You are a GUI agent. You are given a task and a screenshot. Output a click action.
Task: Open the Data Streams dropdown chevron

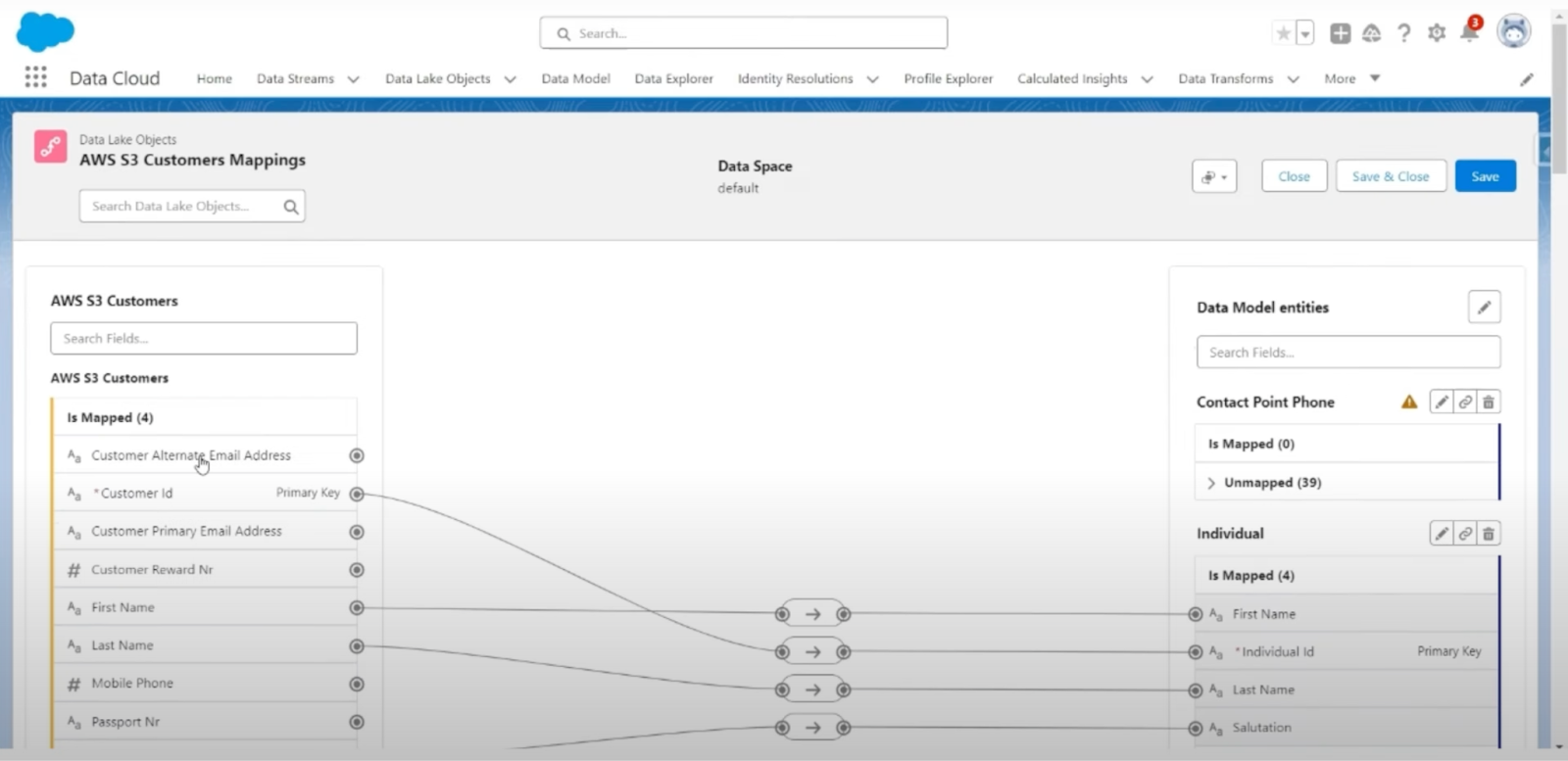tap(354, 79)
